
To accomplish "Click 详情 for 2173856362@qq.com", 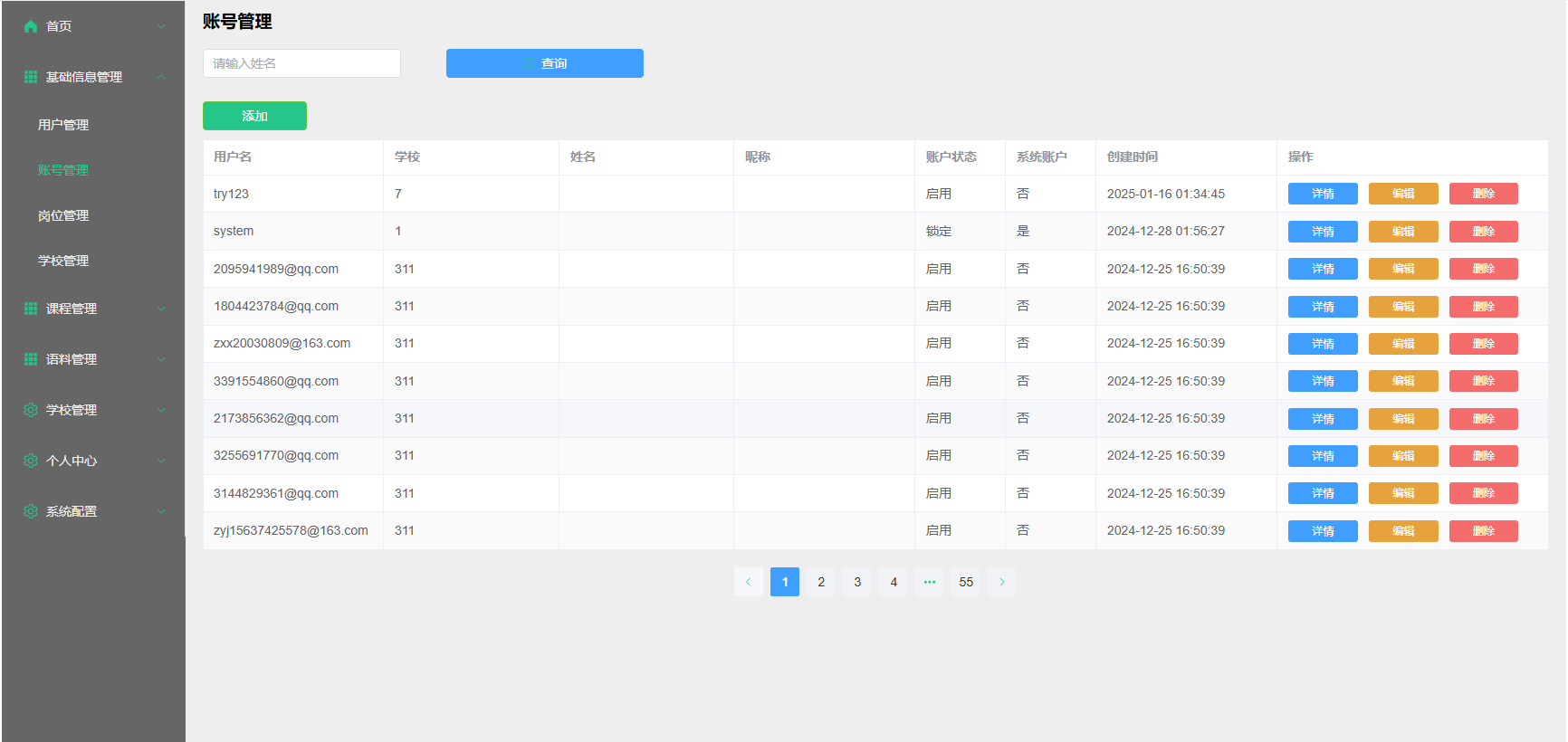I will 1323,419.
